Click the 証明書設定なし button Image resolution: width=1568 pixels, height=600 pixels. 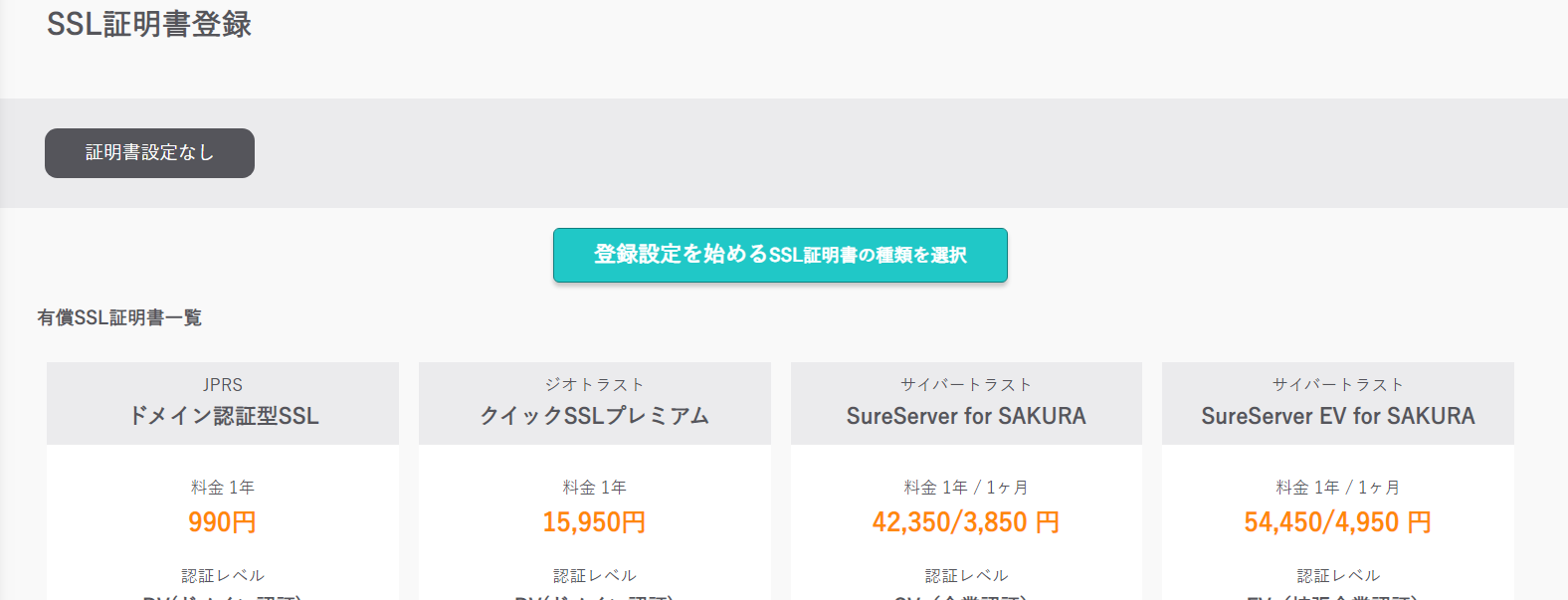point(149,153)
